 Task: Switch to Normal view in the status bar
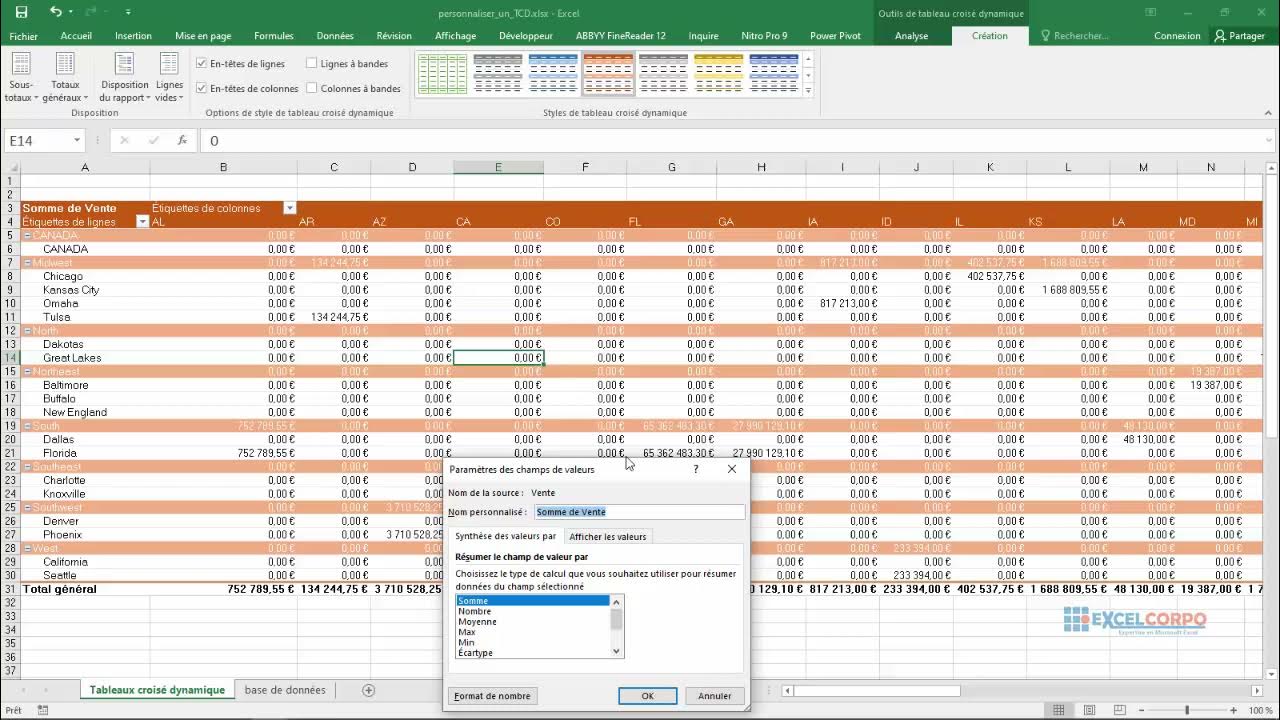tap(1059, 710)
